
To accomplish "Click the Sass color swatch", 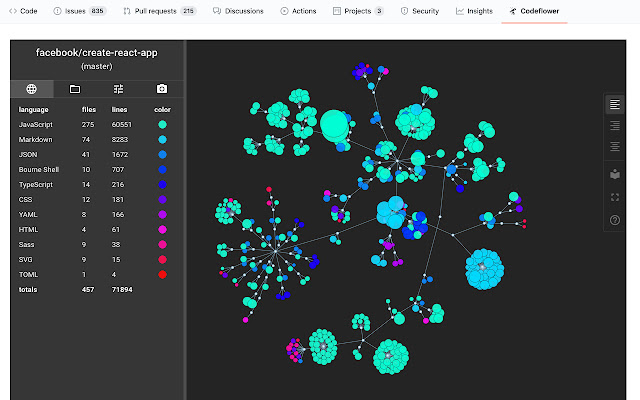I will click(x=162, y=244).
